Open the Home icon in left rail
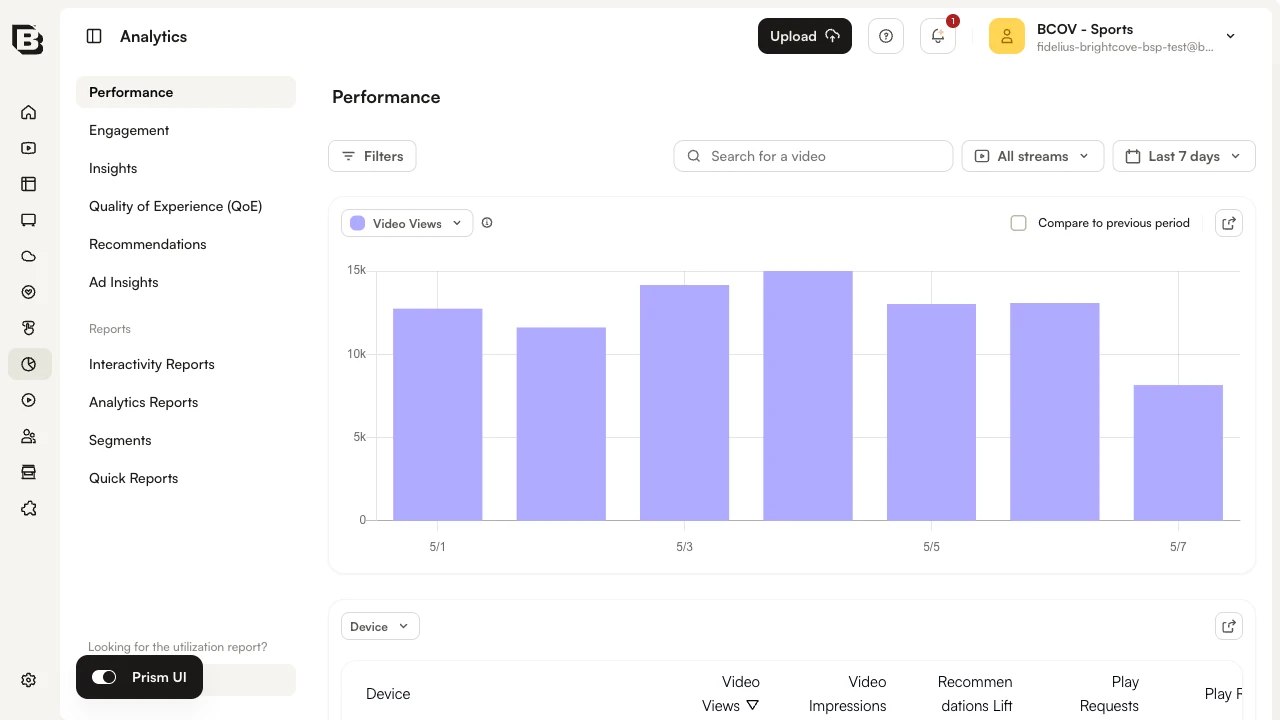 pos(29,112)
